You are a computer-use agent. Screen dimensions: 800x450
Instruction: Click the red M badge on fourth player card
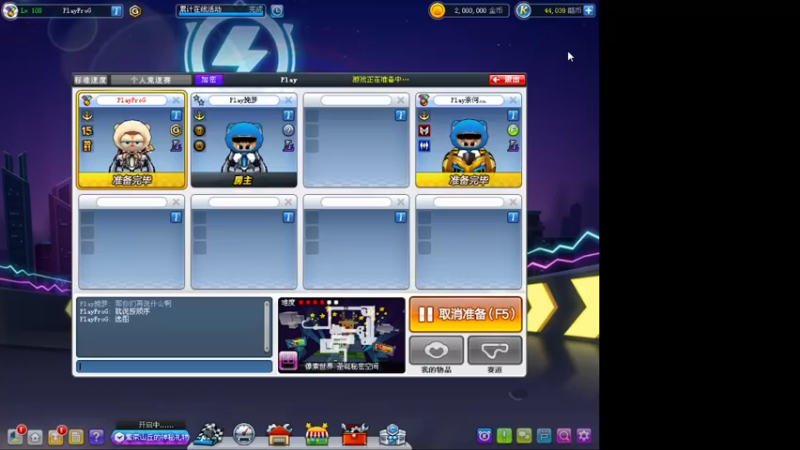click(424, 131)
